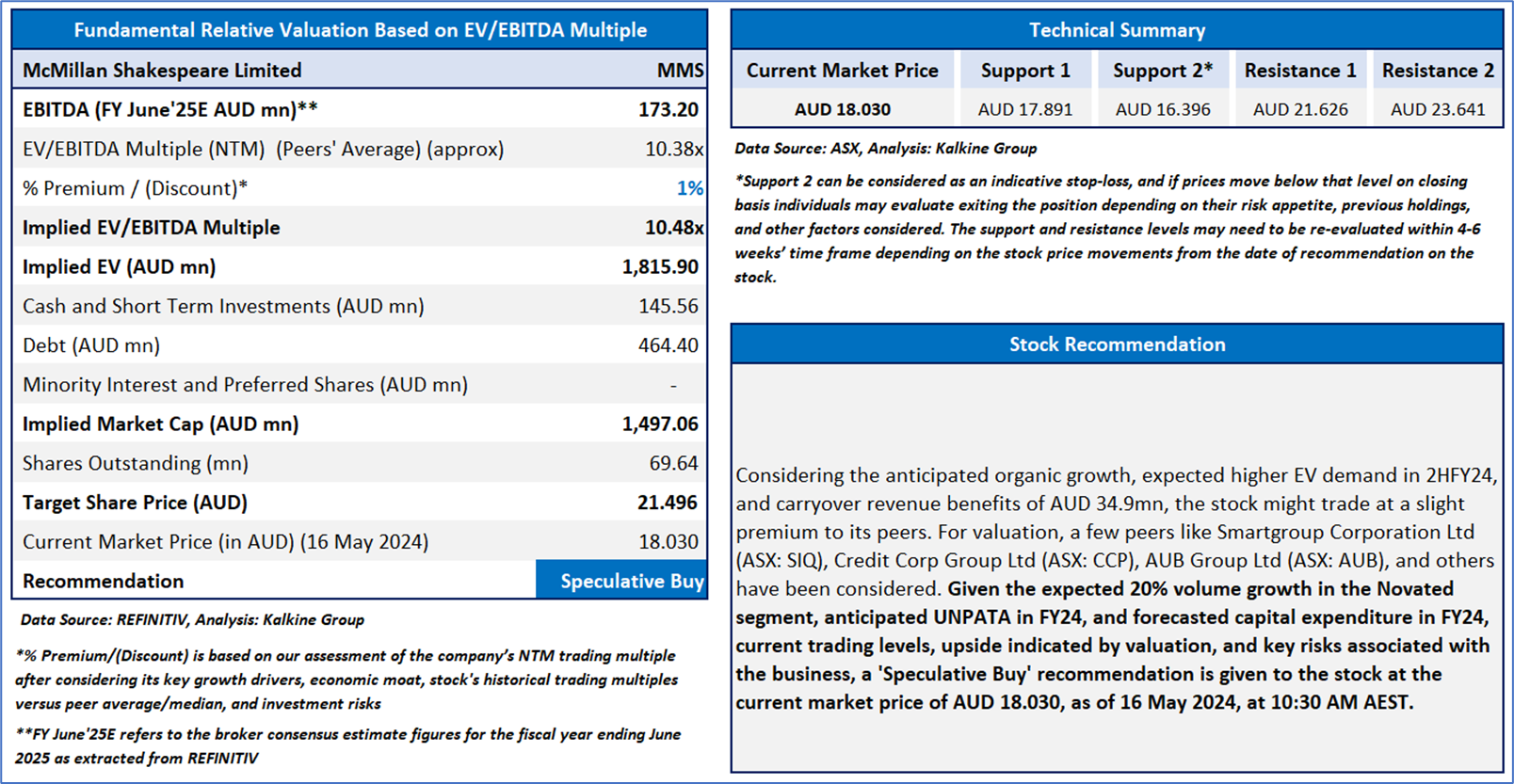Image resolution: width=1514 pixels, height=784 pixels.
Task: Select the implied market cap '1,497.06'
Action: coord(660,424)
